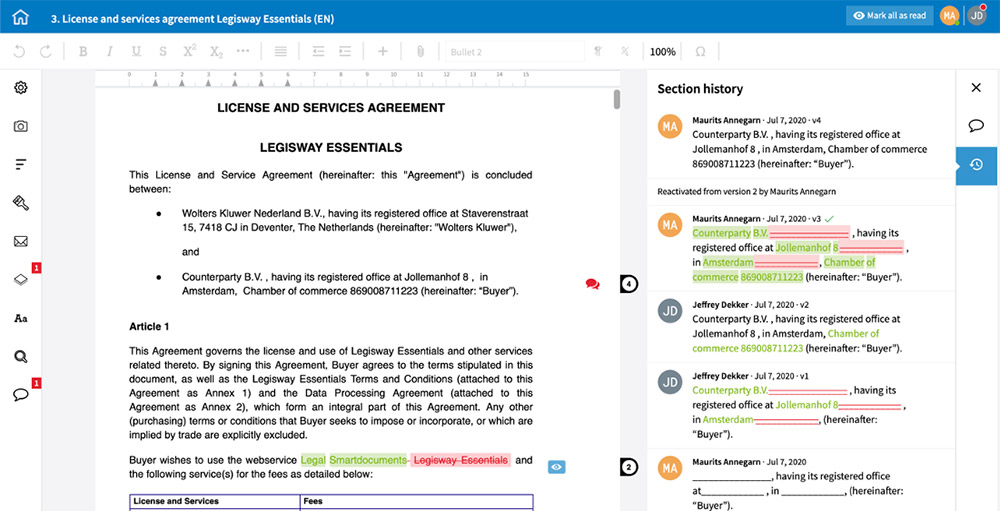Click the Aa font icon in sidebar
This screenshot has width=1000, height=511.
pos(21,318)
